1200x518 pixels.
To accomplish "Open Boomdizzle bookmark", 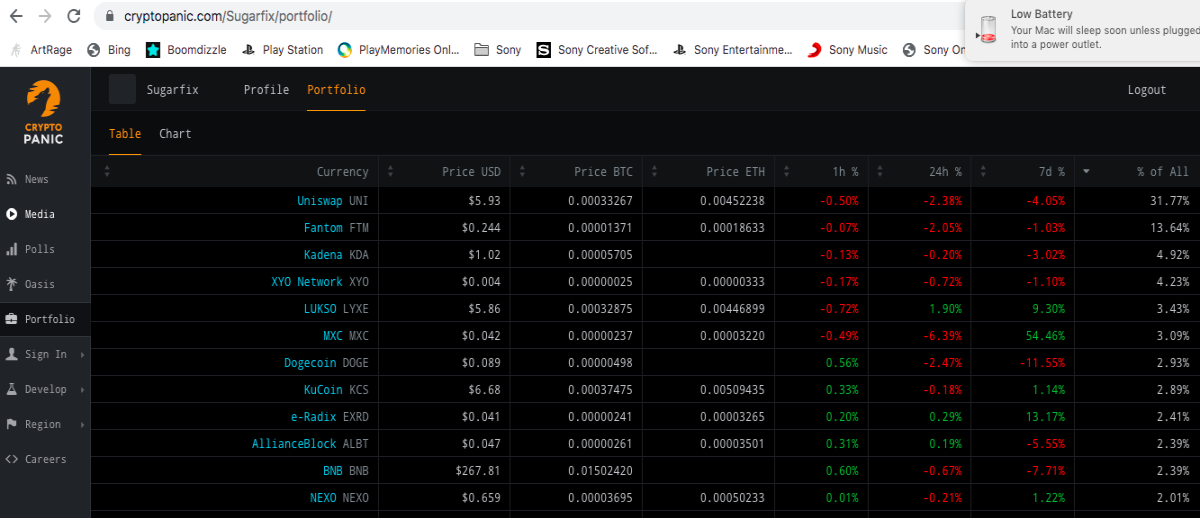I will point(187,49).
